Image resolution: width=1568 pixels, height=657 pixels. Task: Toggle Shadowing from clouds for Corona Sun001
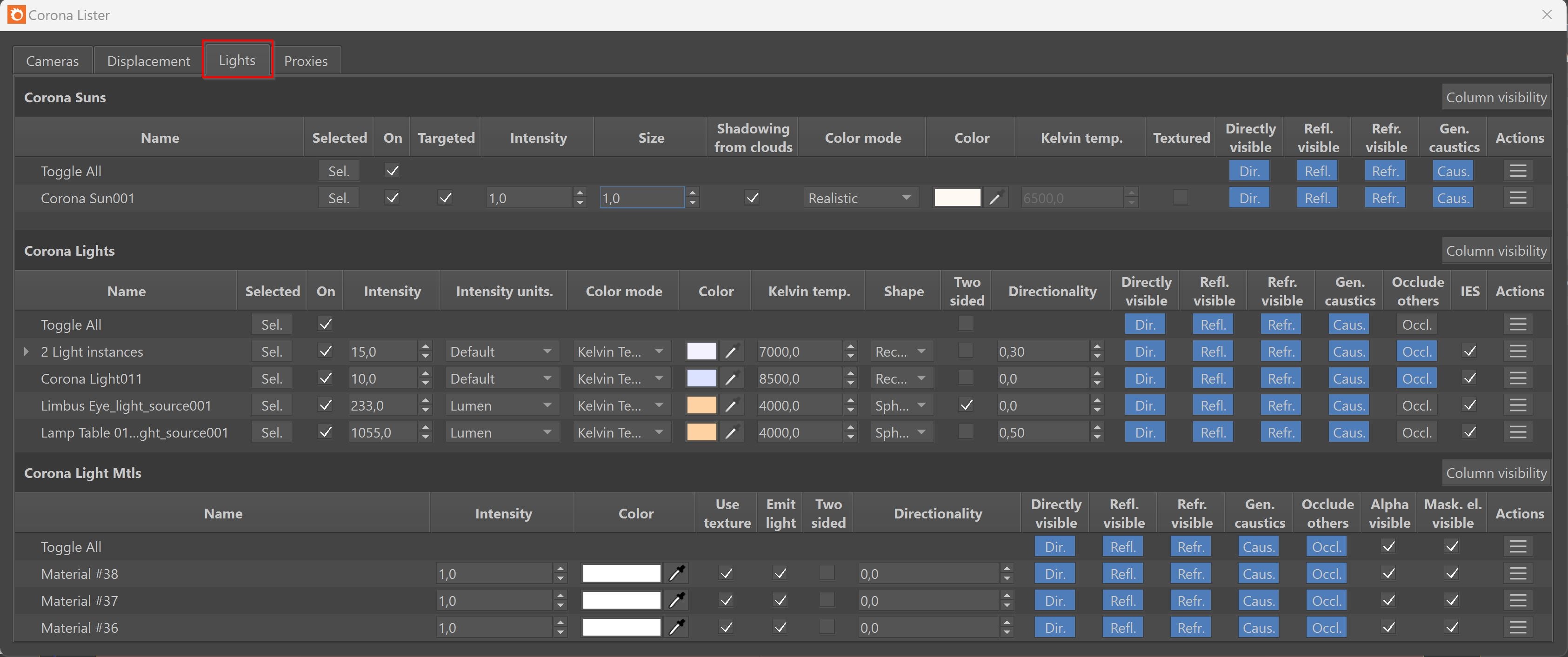752,198
